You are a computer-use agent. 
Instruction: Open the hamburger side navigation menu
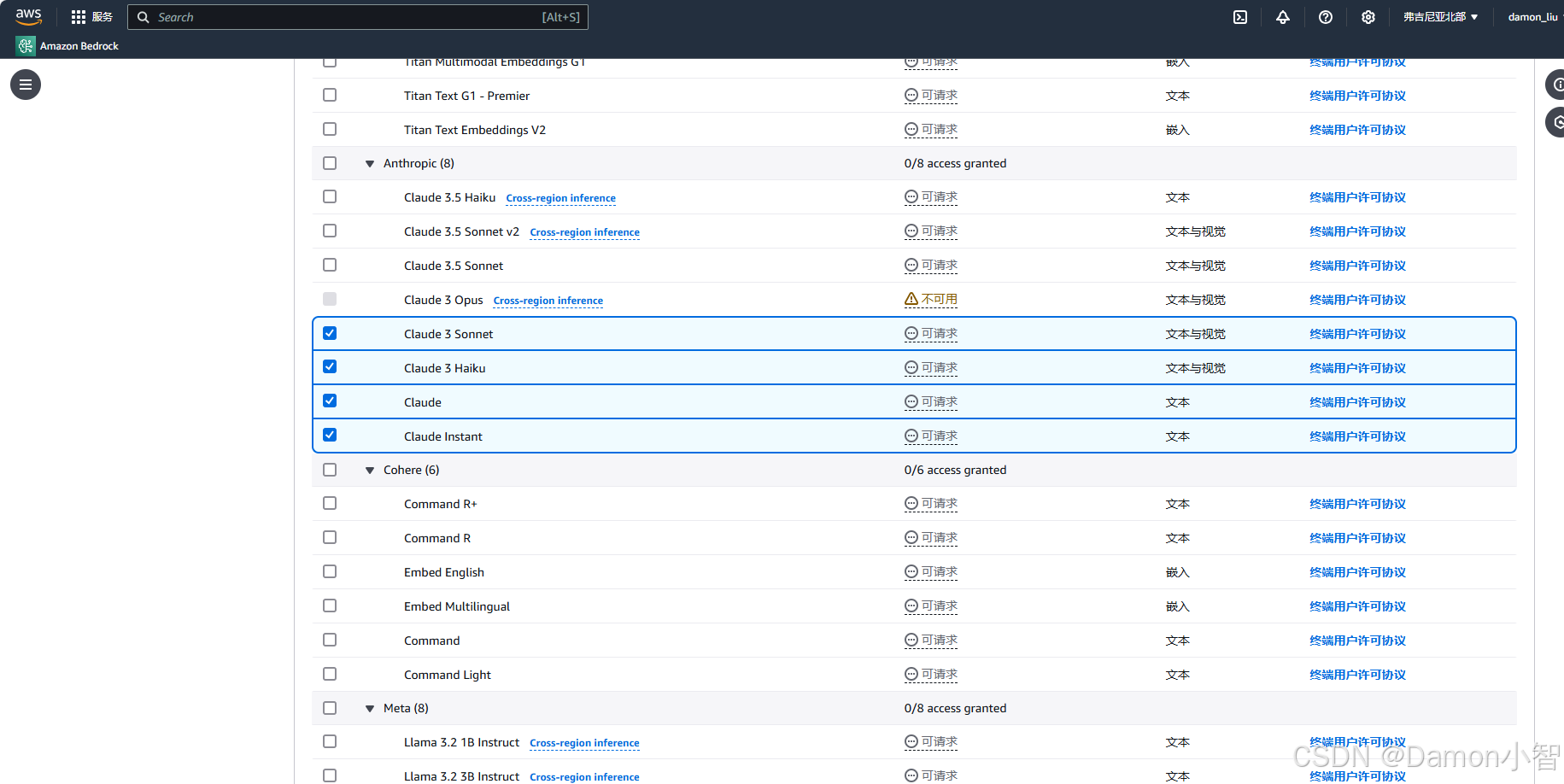[x=26, y=85]
